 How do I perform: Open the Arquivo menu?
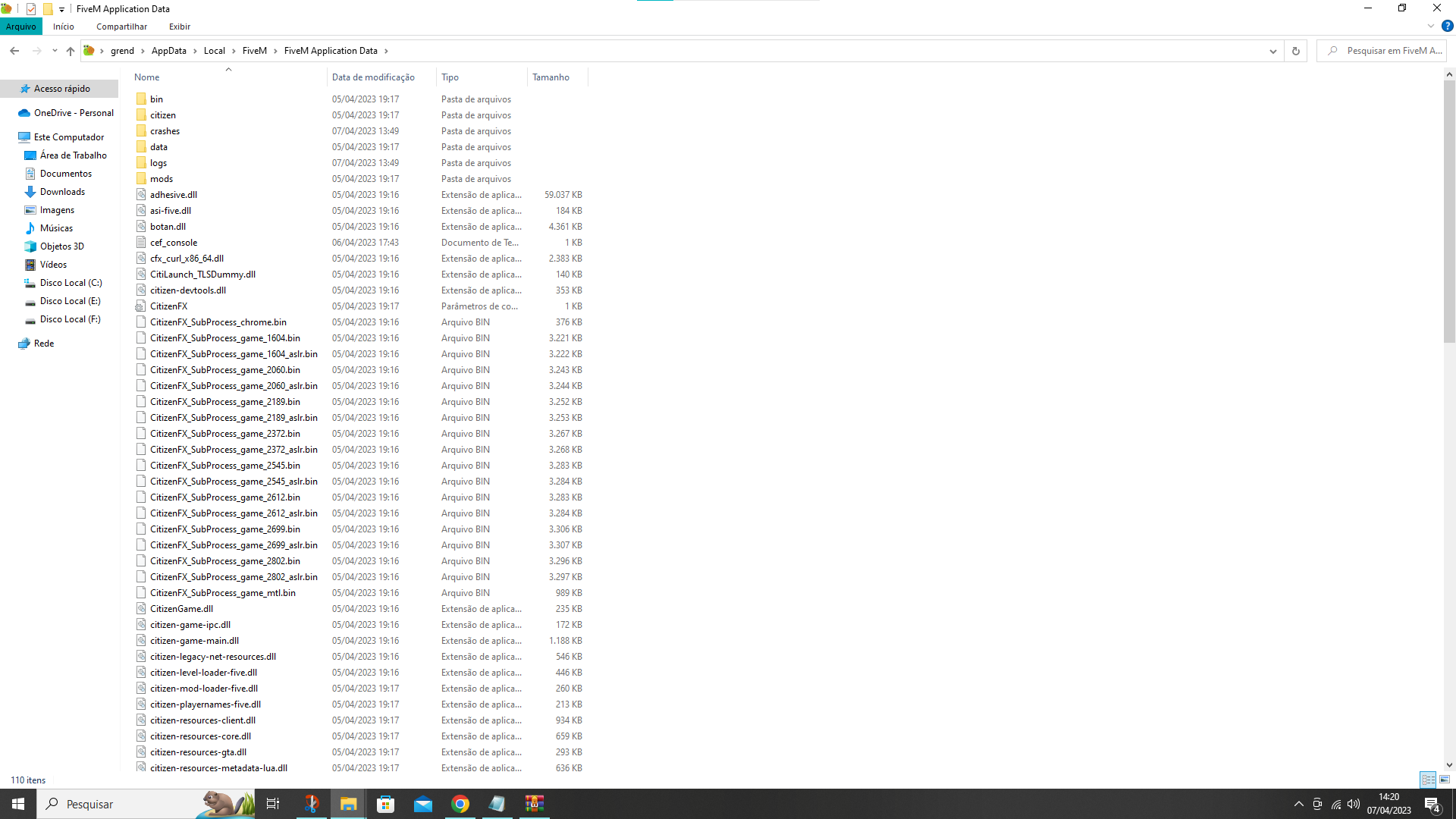pyautogui.click(x=20, y=27)
